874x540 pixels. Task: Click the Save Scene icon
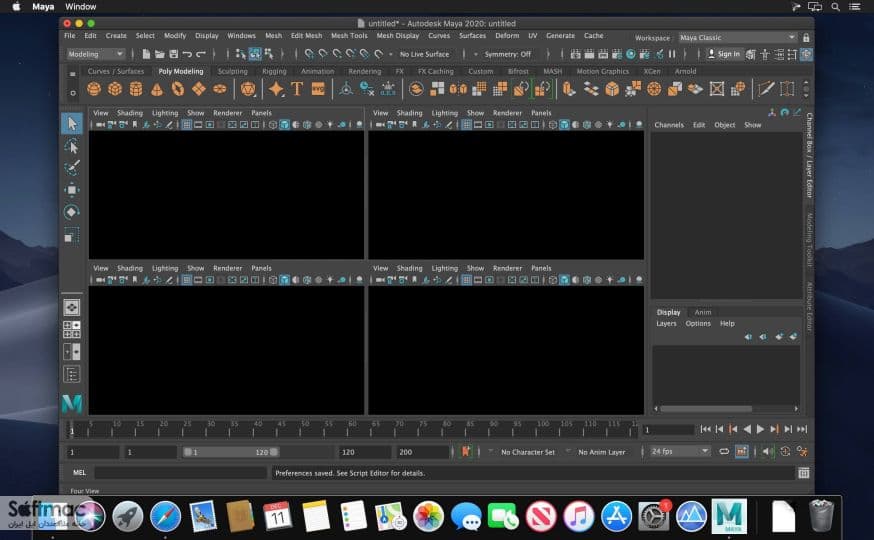click(x=173, y=54)
